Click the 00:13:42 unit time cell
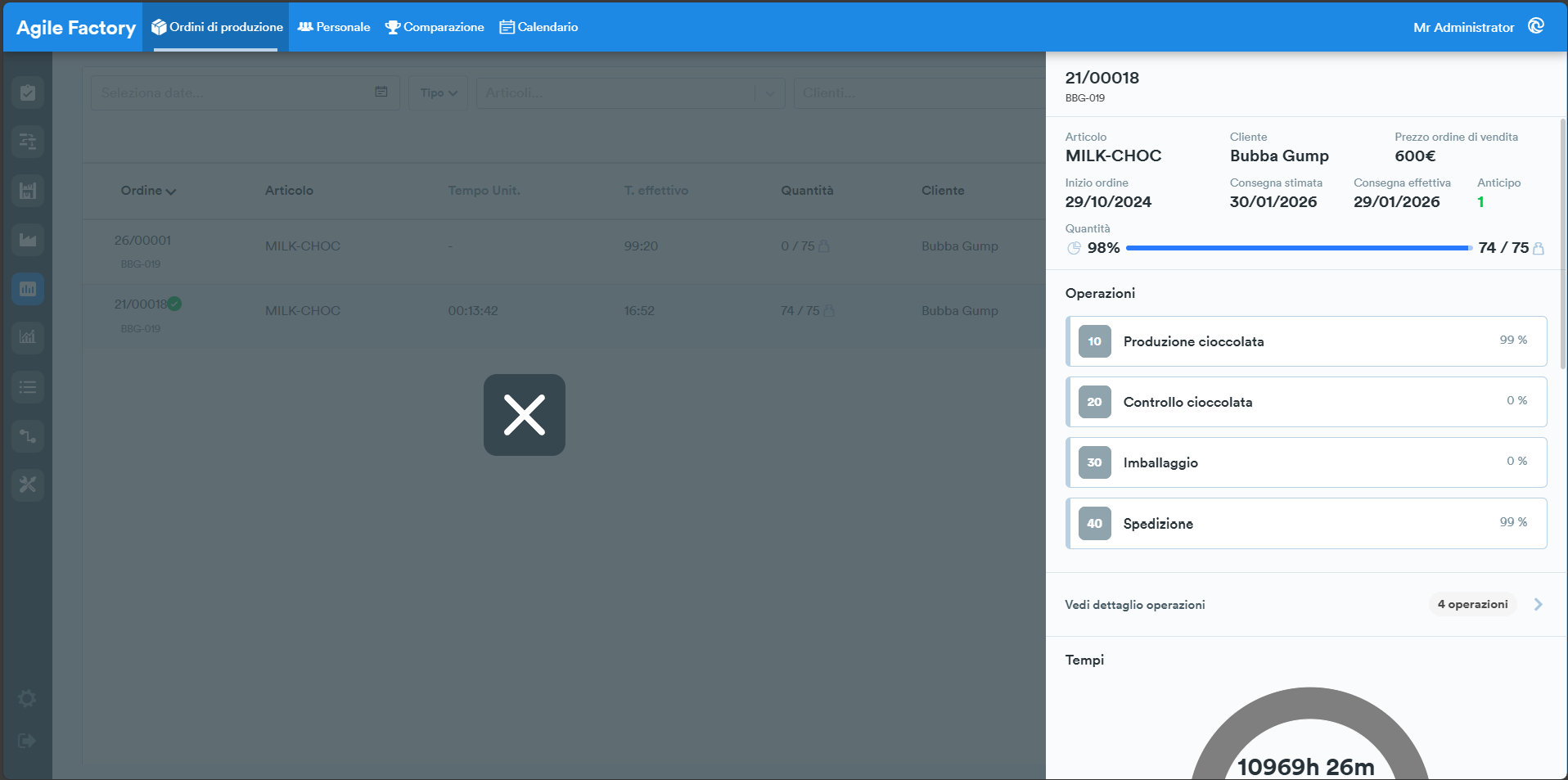1568x780 pixels. (472, 310)
